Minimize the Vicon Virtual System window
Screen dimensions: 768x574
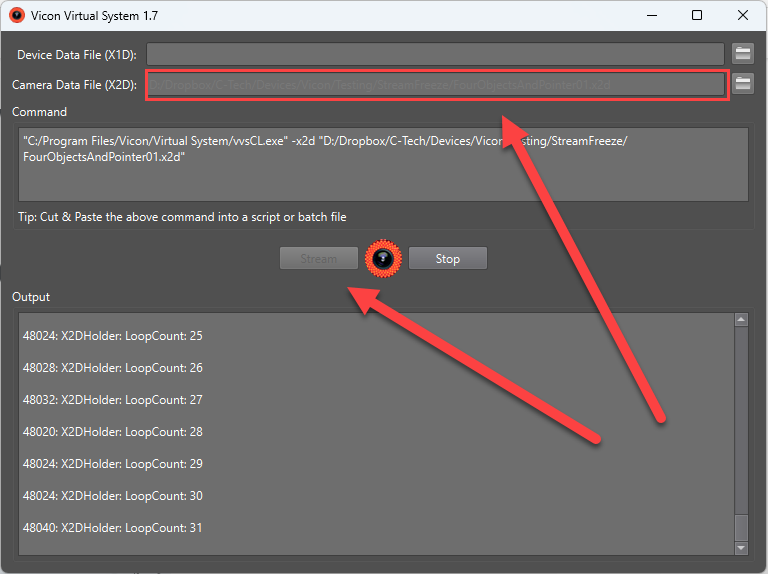(x=651, y=16)
